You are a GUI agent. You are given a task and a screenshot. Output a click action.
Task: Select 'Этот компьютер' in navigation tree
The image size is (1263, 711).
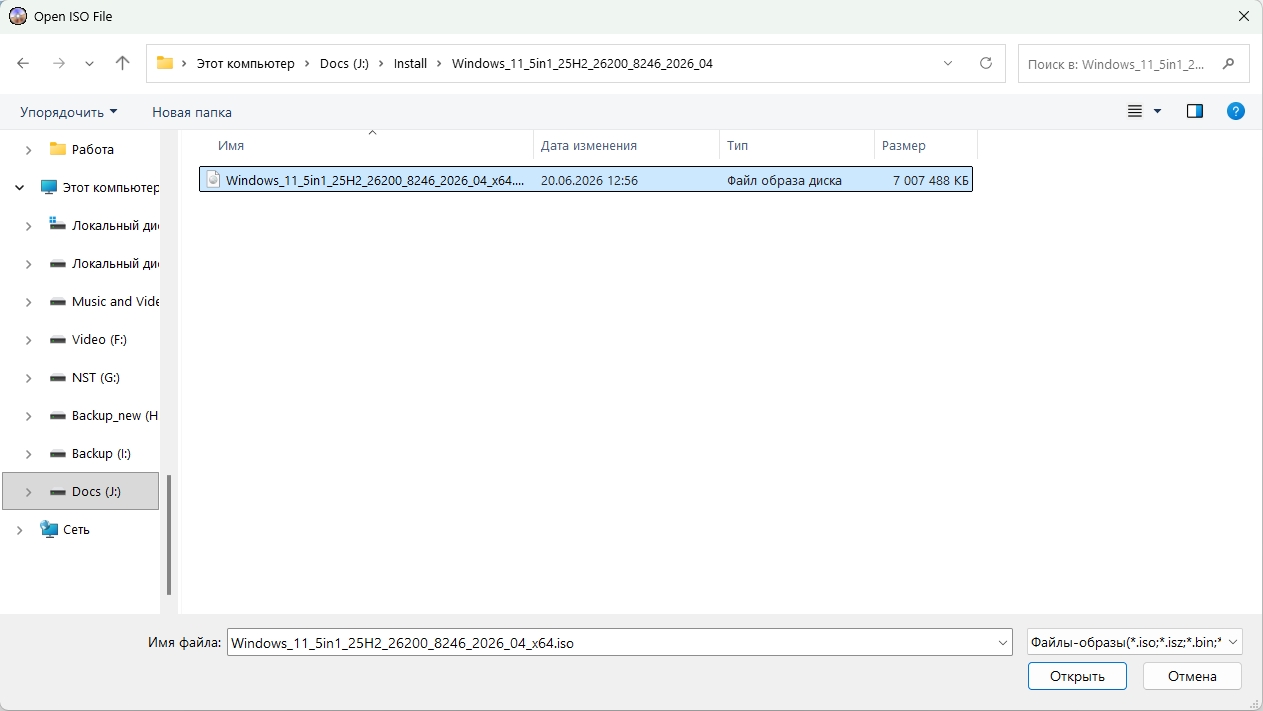click(110, 187)
